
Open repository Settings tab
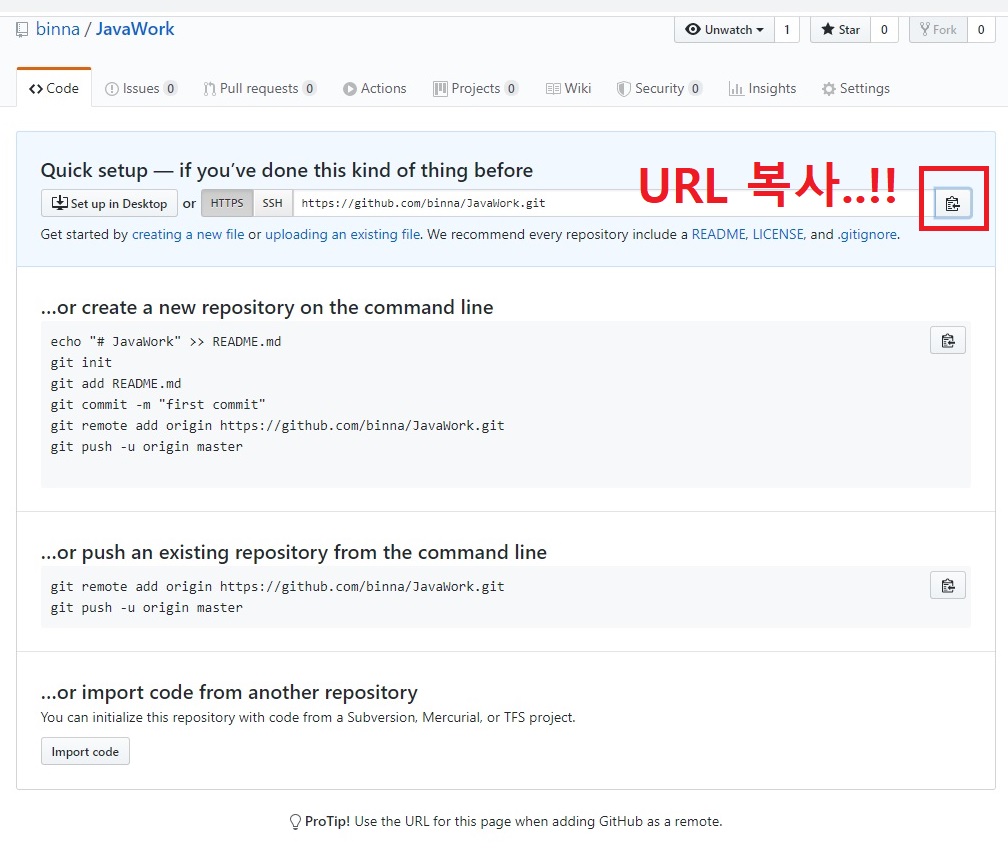(856, 88)
